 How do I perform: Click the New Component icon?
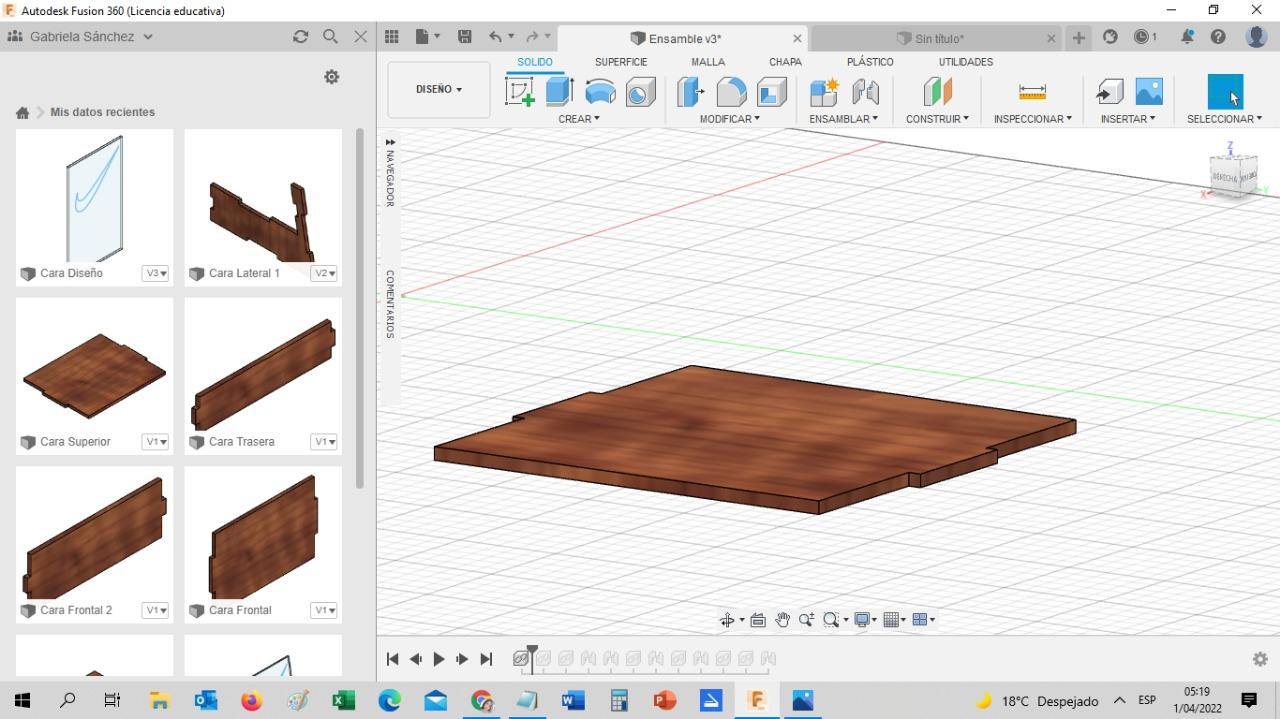point(824,92)
